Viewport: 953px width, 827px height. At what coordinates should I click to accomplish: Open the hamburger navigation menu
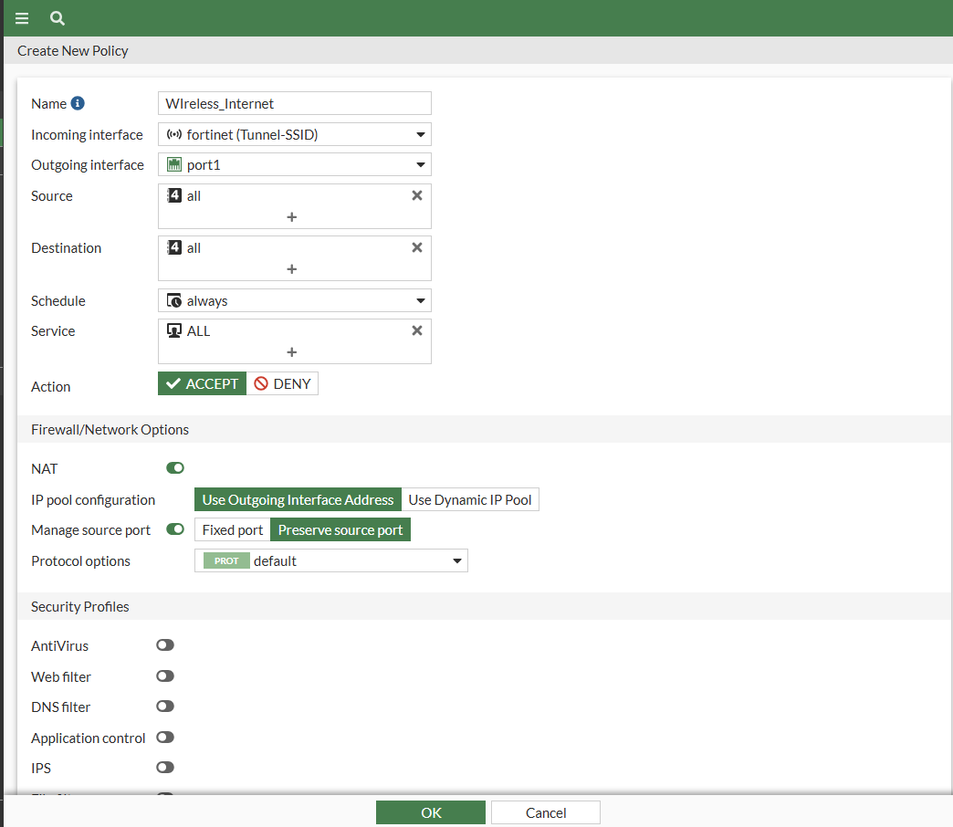[22, 18]
